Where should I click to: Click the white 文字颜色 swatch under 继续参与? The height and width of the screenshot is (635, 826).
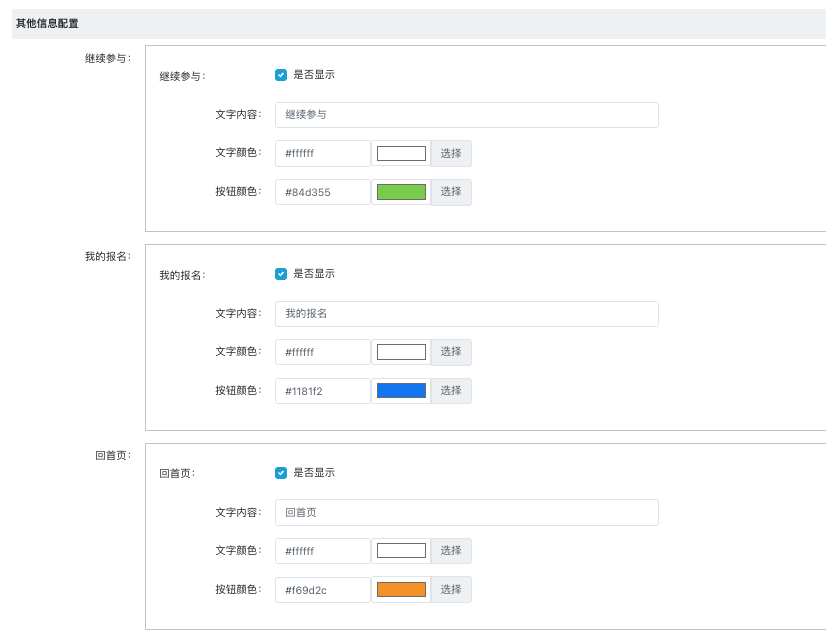pyautogui.click(x=401, y=154)
